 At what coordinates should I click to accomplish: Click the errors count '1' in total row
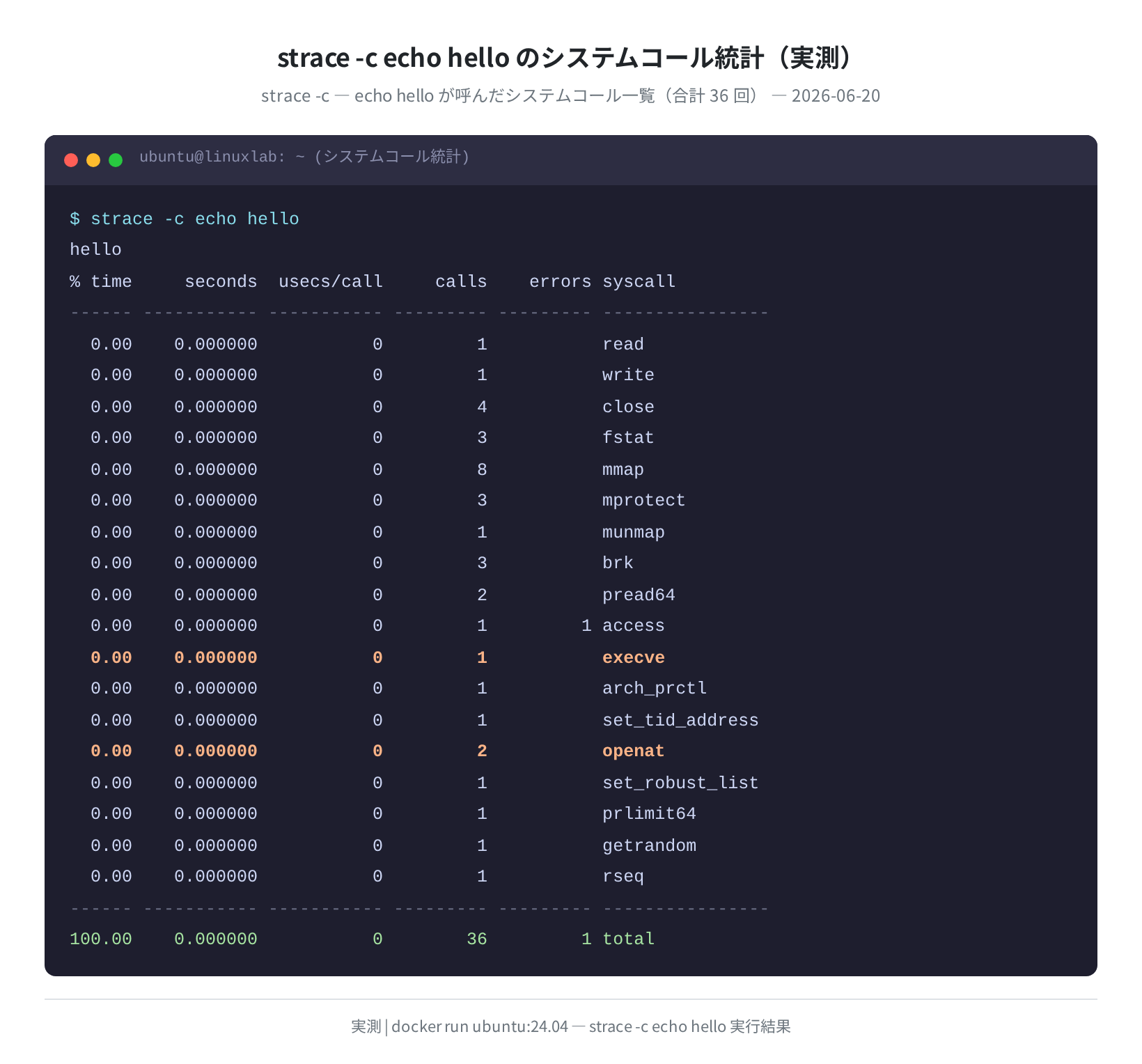tap(586, 939)
